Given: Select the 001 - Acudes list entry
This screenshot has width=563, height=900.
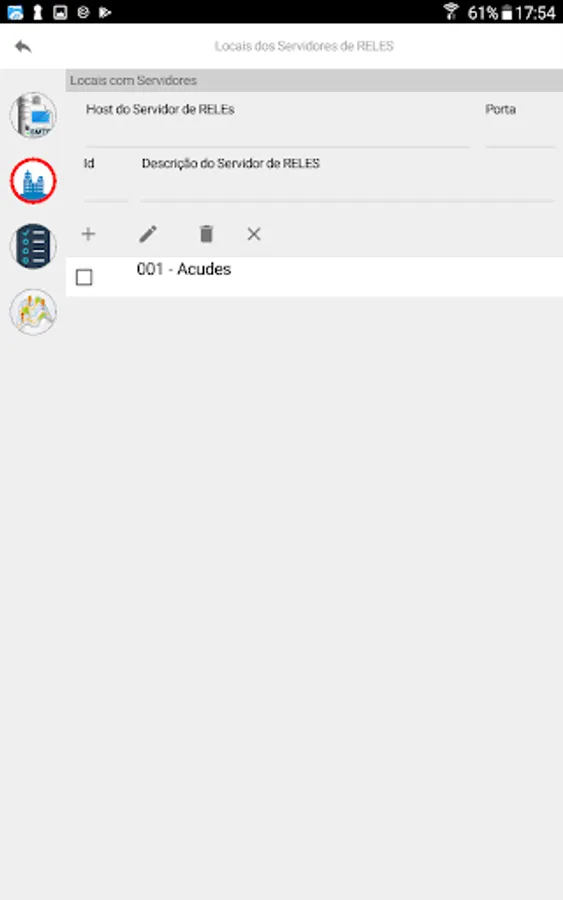Looking at the screenshot, I should pyautogui.click(x=314, y=277).
